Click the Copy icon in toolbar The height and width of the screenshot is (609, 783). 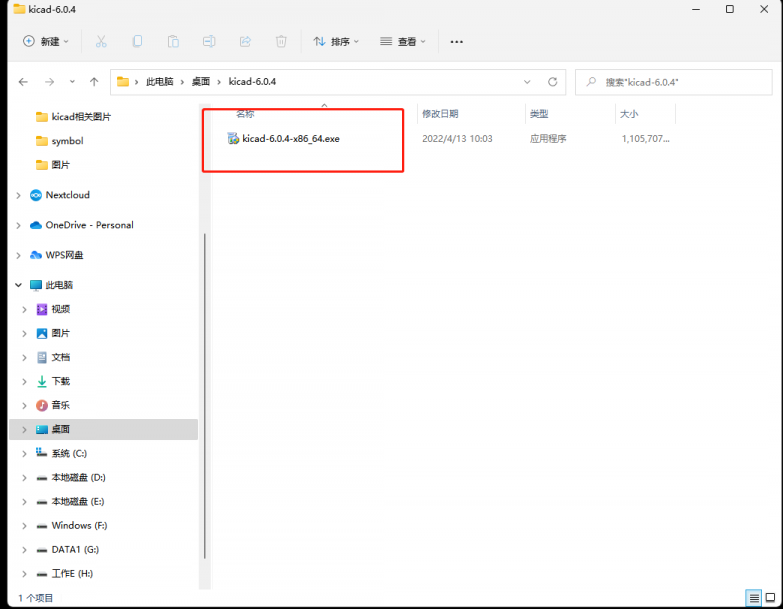[x=137, y=41]
